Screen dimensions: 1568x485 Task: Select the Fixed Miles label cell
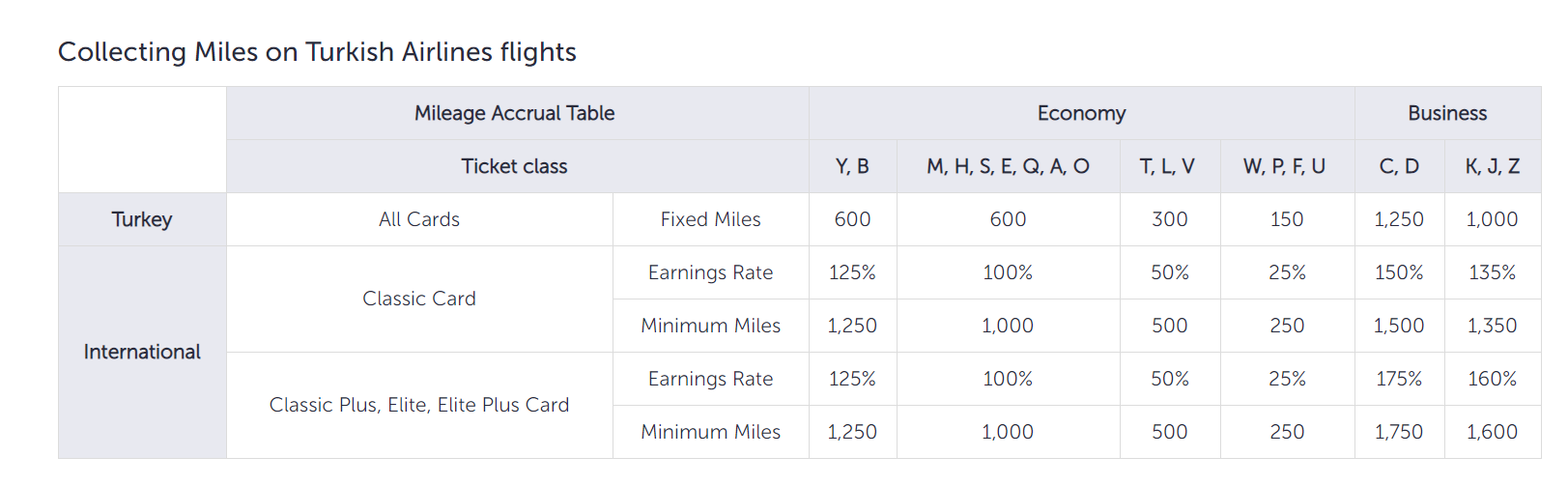(710, 219)
